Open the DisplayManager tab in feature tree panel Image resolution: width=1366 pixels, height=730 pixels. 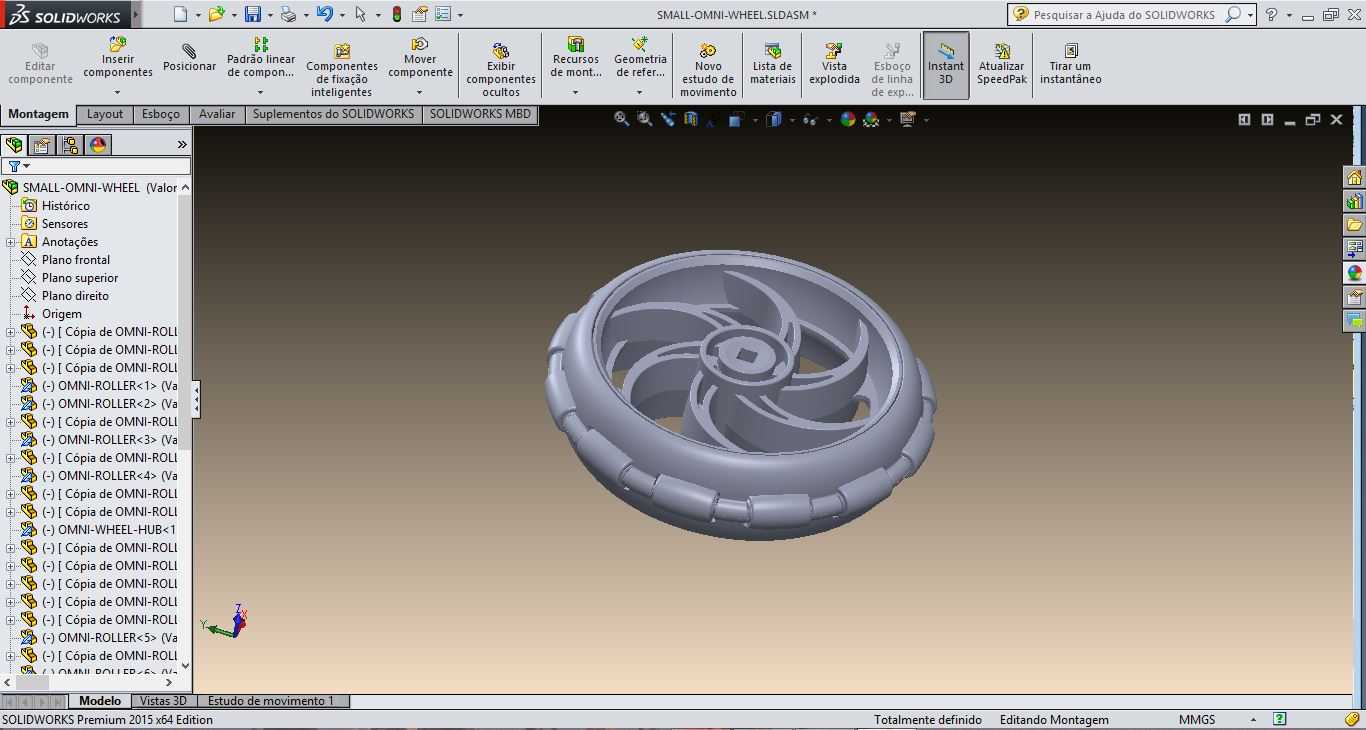98,145
